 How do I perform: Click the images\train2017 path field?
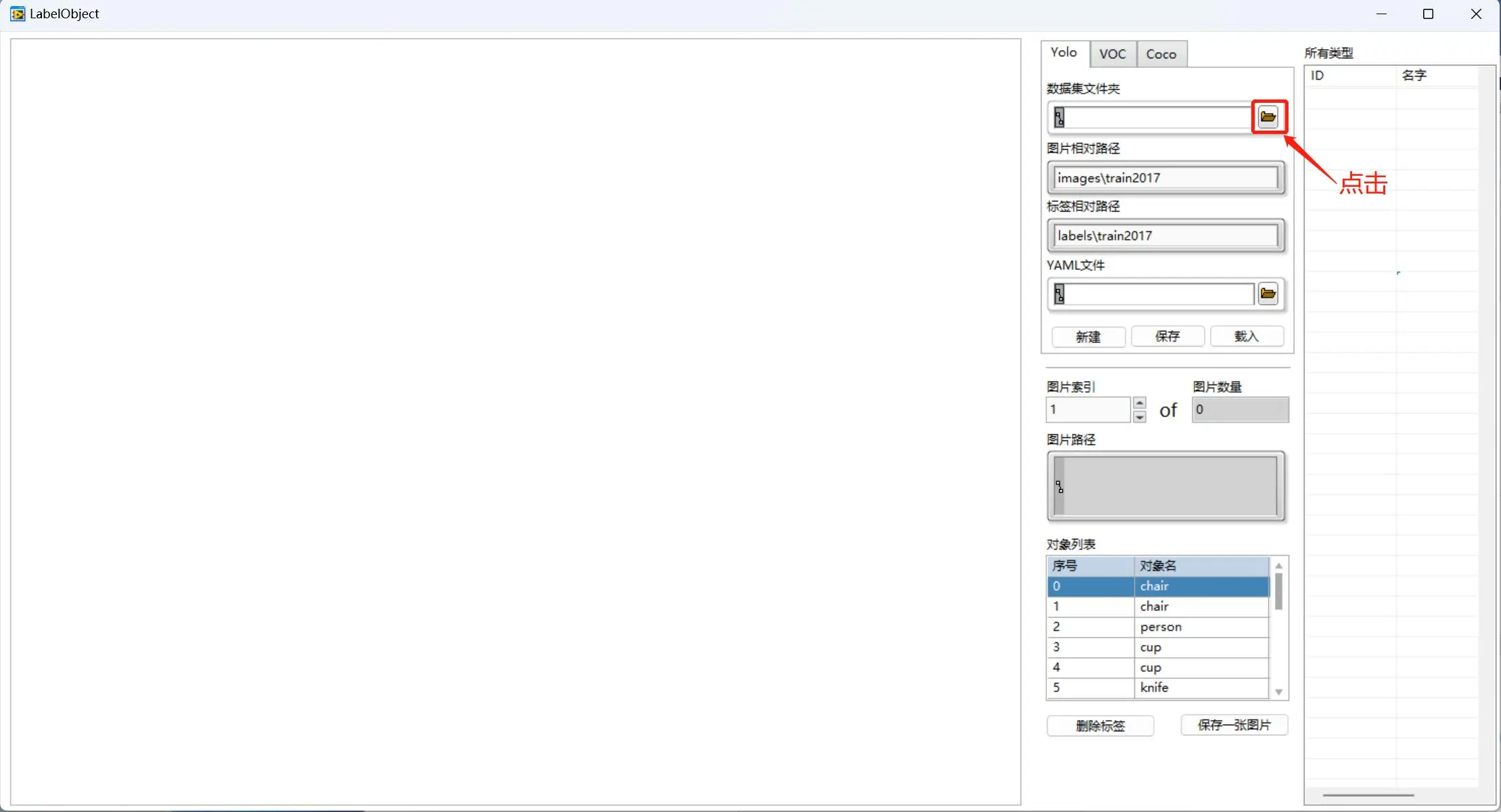point(1165,178)
